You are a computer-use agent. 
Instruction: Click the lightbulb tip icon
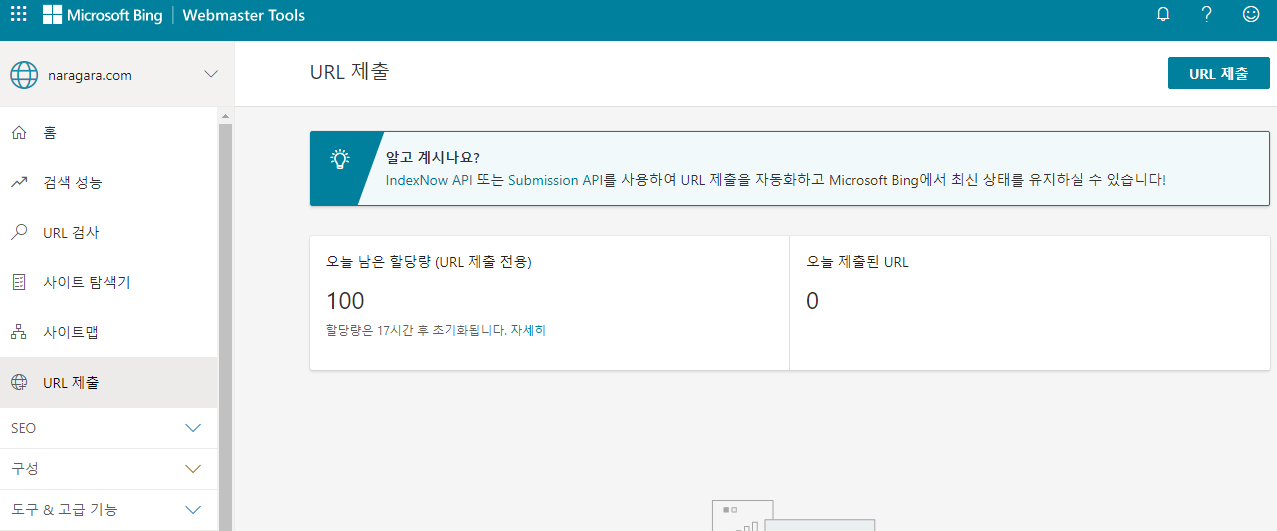(340, 158)
